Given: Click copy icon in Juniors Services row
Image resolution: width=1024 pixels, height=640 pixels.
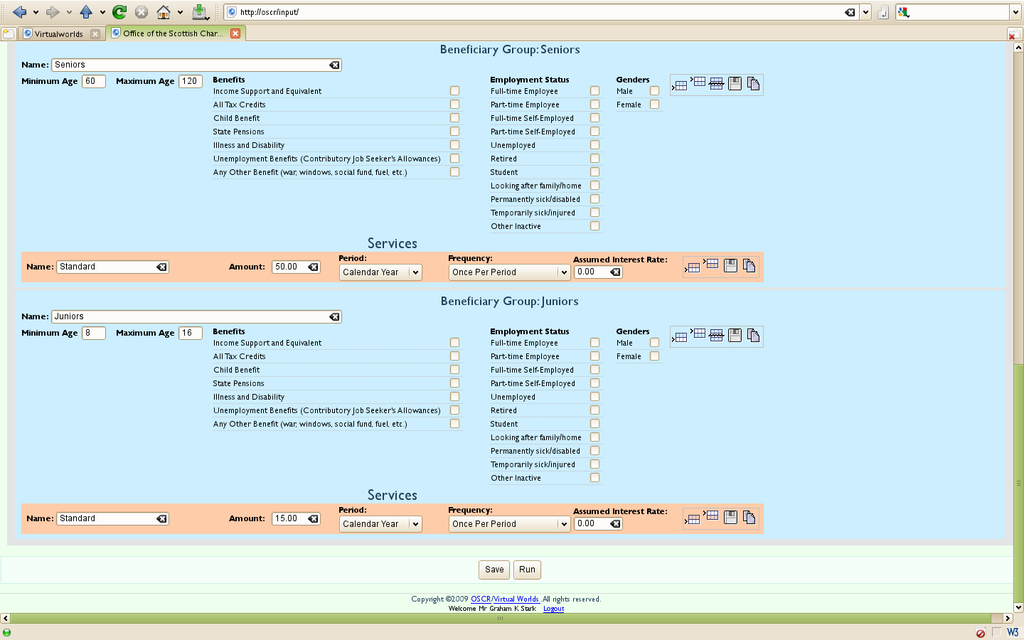Looking at the screenshot, I should click(x=749, y=518).
